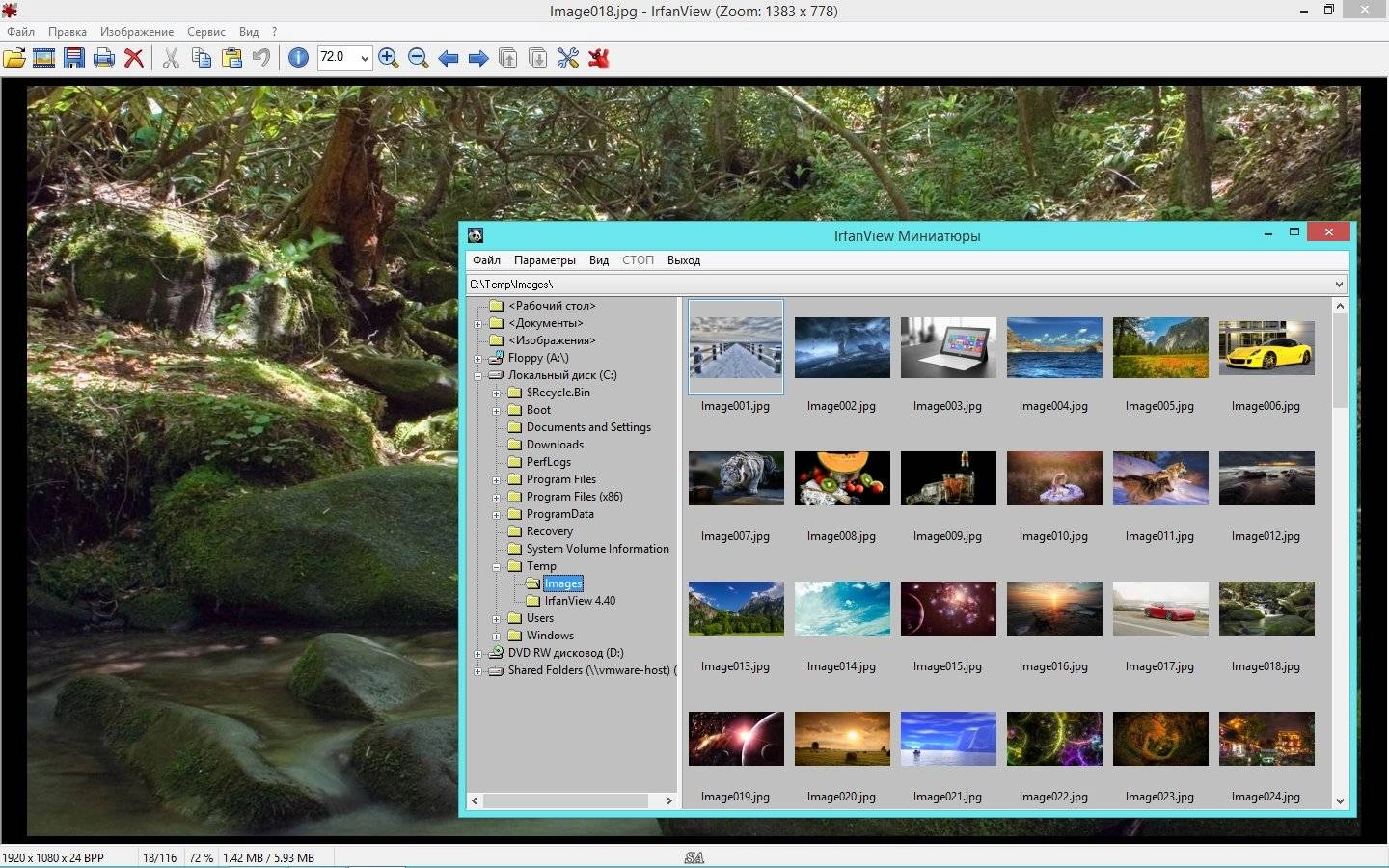Select the Image003.jpg tablet thumbnail
Image resolution: width=1389 pixels, height=868 pixels.
pyautogui.click(x=948, y=347)
